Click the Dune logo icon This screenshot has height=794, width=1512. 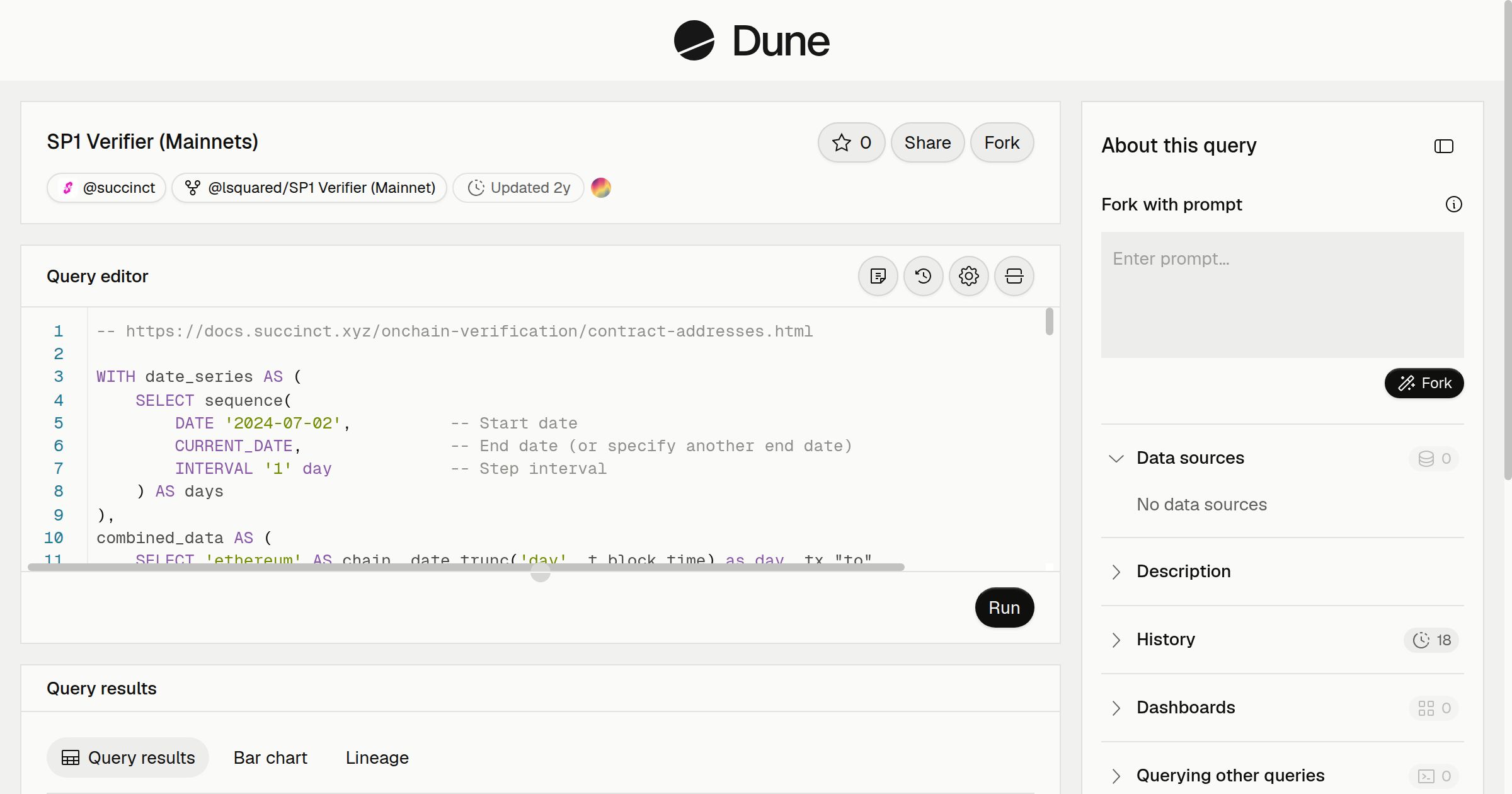coord(694,40)
